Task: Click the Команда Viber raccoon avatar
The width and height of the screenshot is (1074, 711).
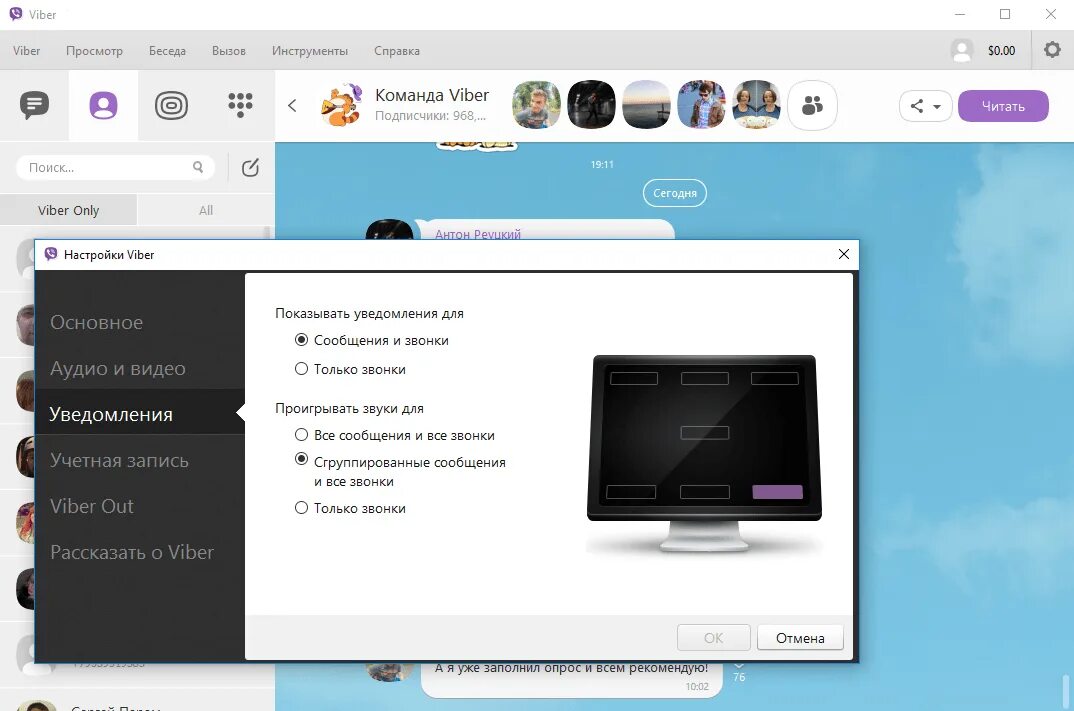Action: coord(341,105)
